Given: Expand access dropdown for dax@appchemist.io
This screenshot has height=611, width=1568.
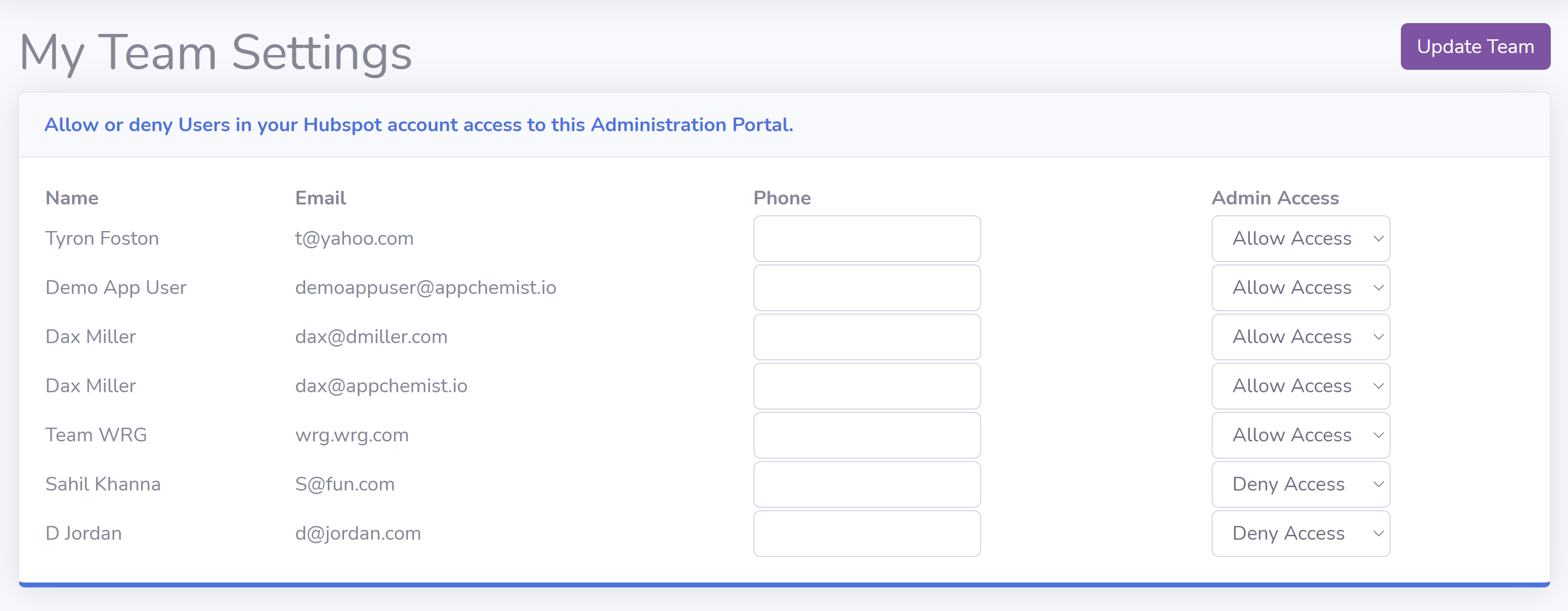Looking at the screenshot, I should [1301, 386].
